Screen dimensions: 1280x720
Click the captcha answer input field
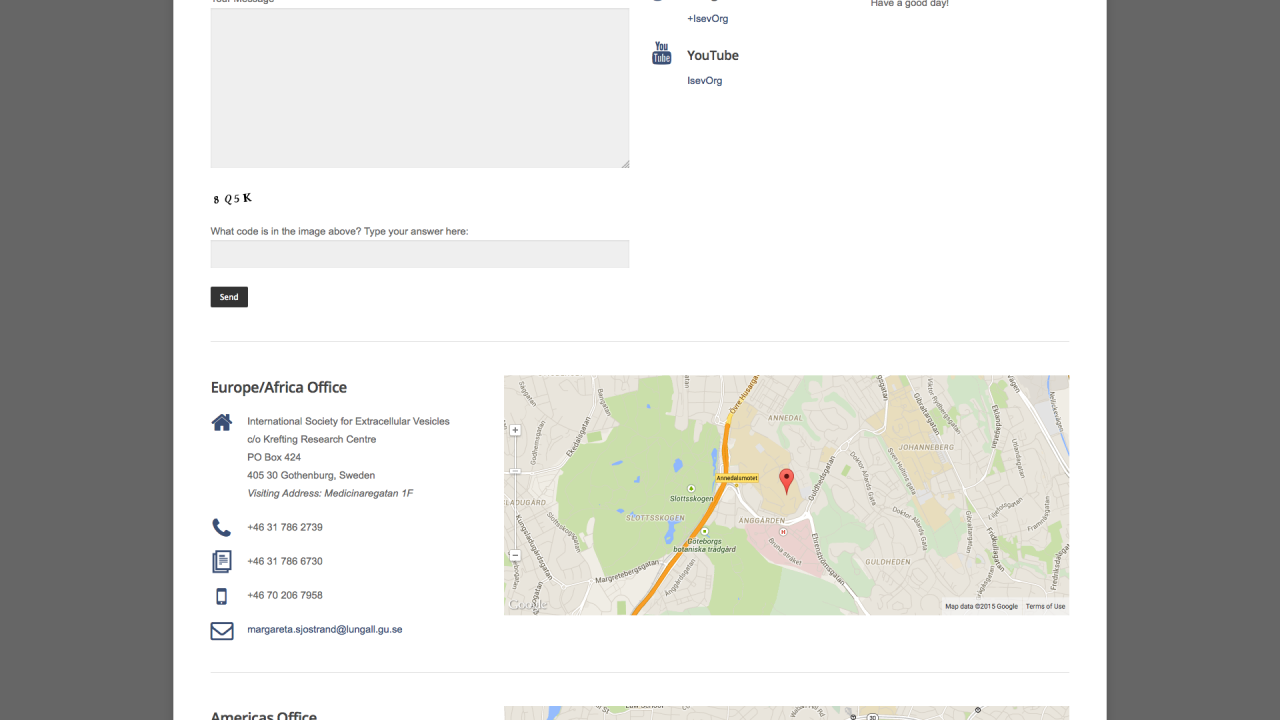click(x=419, y=254)
